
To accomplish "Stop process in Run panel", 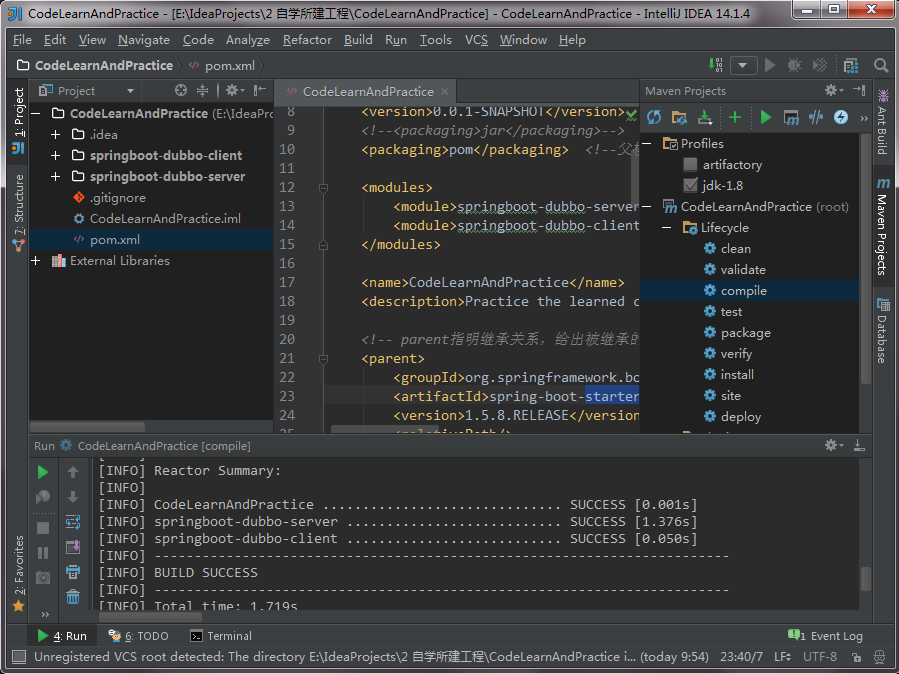I will pos(43,528).
